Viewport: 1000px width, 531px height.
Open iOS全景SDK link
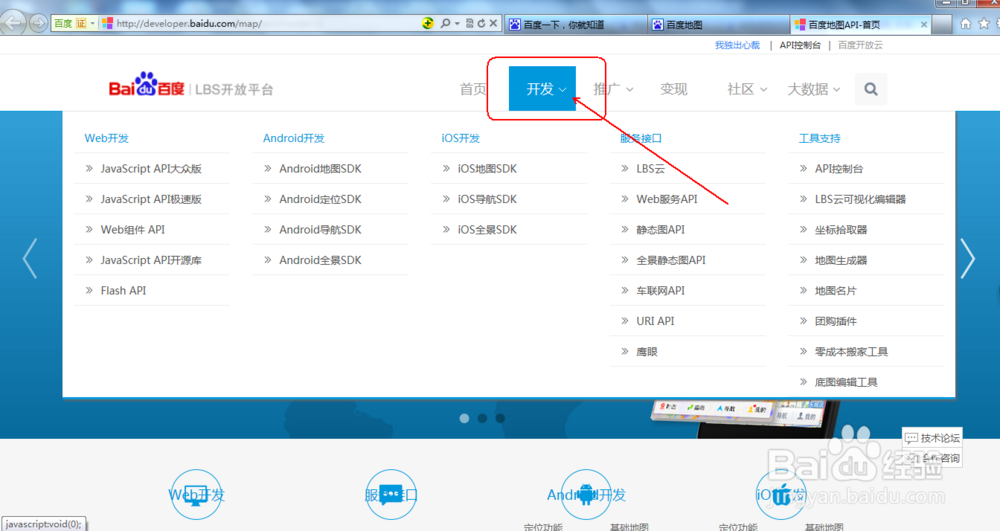pos(487,229)
